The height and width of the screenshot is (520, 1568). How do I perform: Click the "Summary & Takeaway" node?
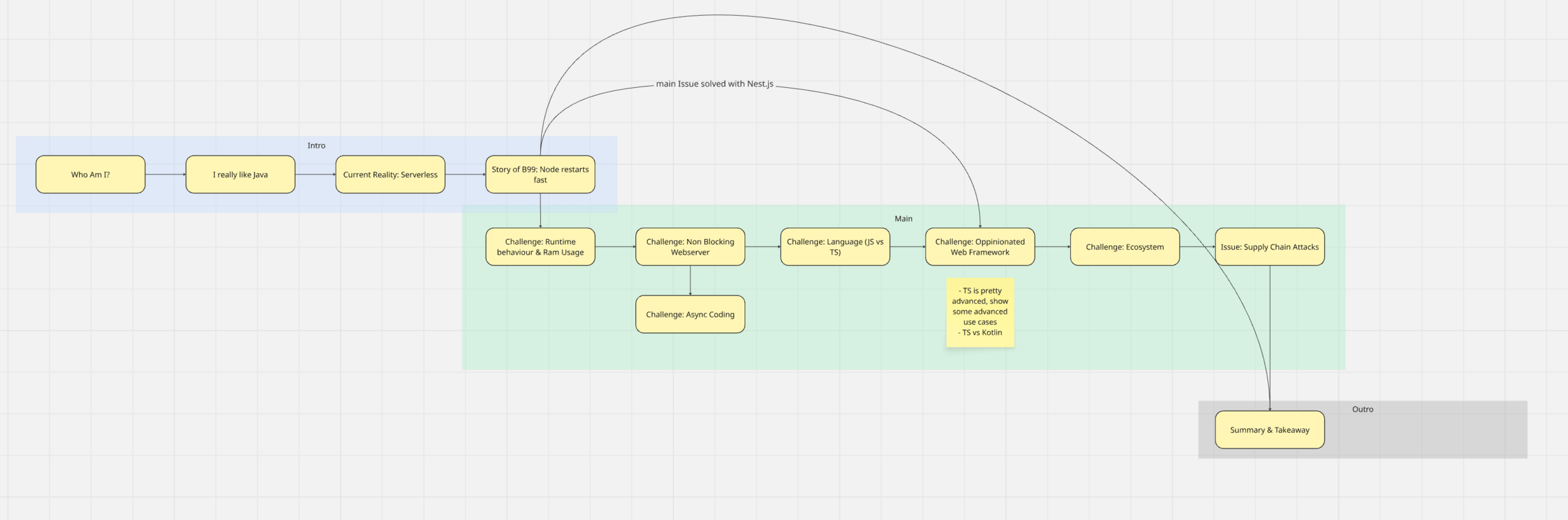click(x=1269, y=430)
